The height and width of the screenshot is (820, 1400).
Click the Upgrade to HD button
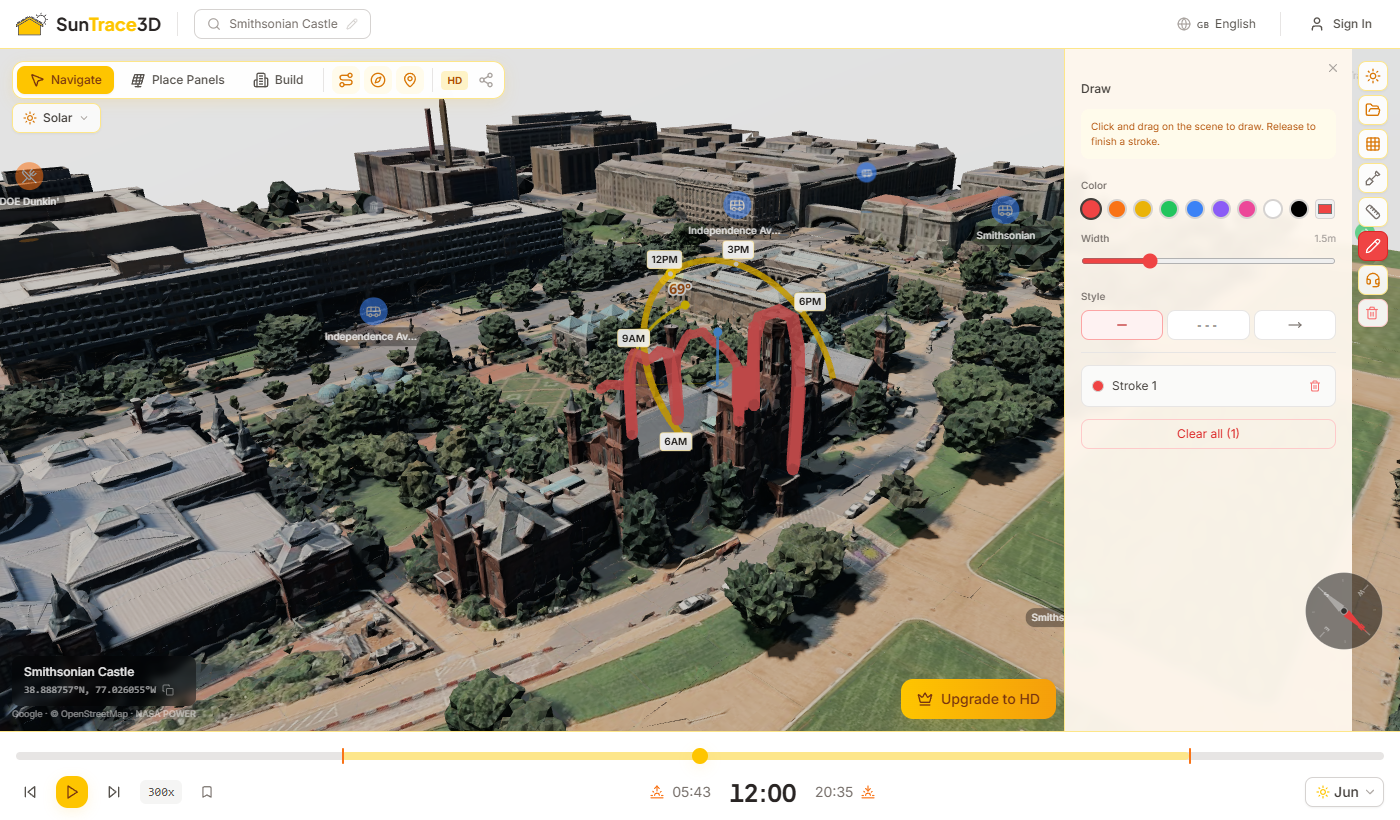[x=978, y=699]
